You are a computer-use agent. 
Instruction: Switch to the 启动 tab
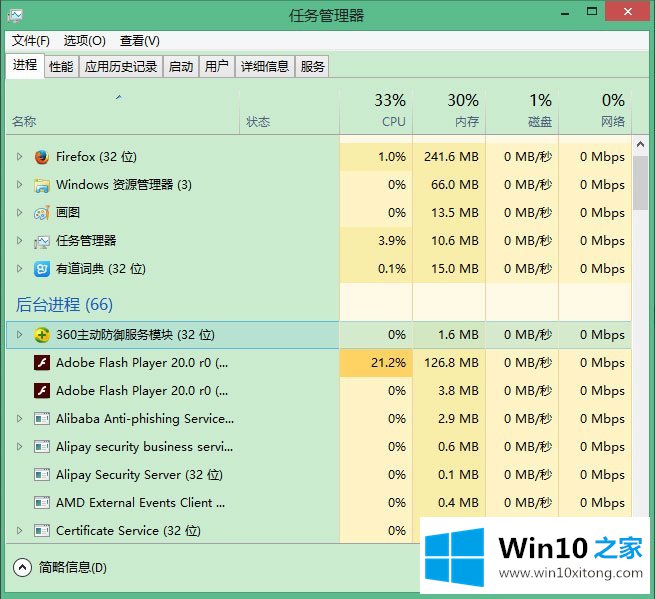(x=181, y=66)
